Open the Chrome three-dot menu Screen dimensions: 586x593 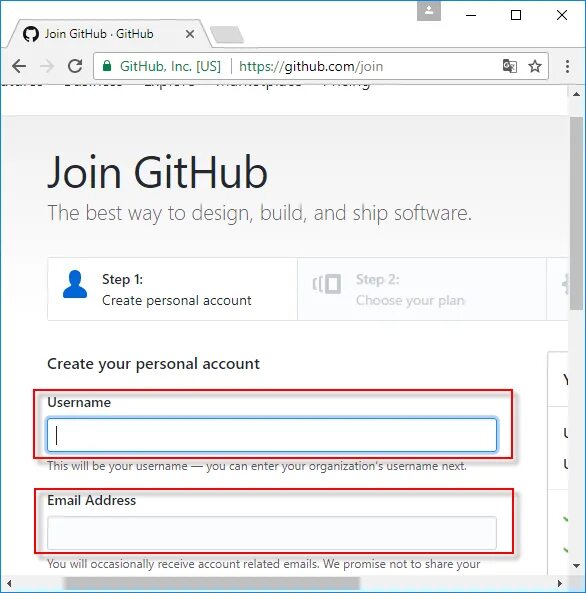(567, 66)
